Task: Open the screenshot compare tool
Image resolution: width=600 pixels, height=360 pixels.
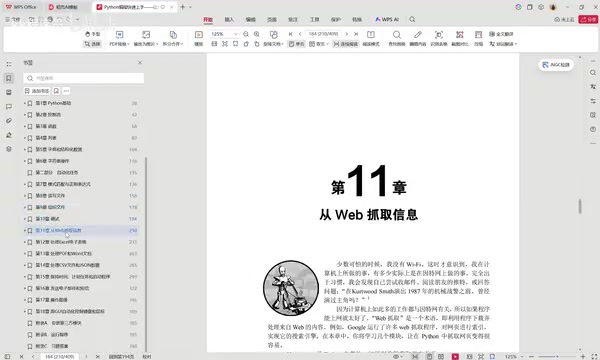Action: (460, 38)
